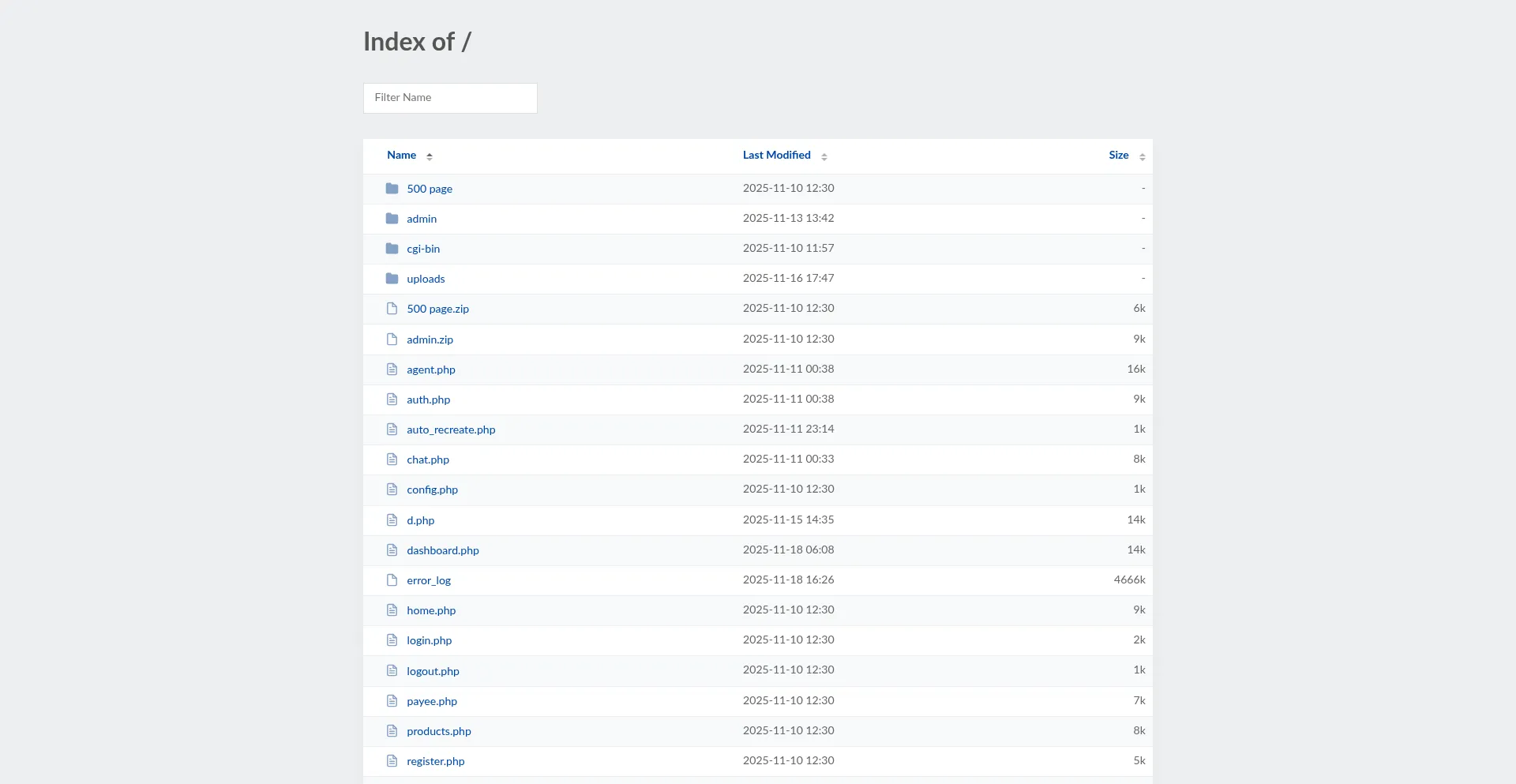This screenshot has height=784, width=1516.
Task: Click the document icon next to config.php
Action: [x=392, y=490]
